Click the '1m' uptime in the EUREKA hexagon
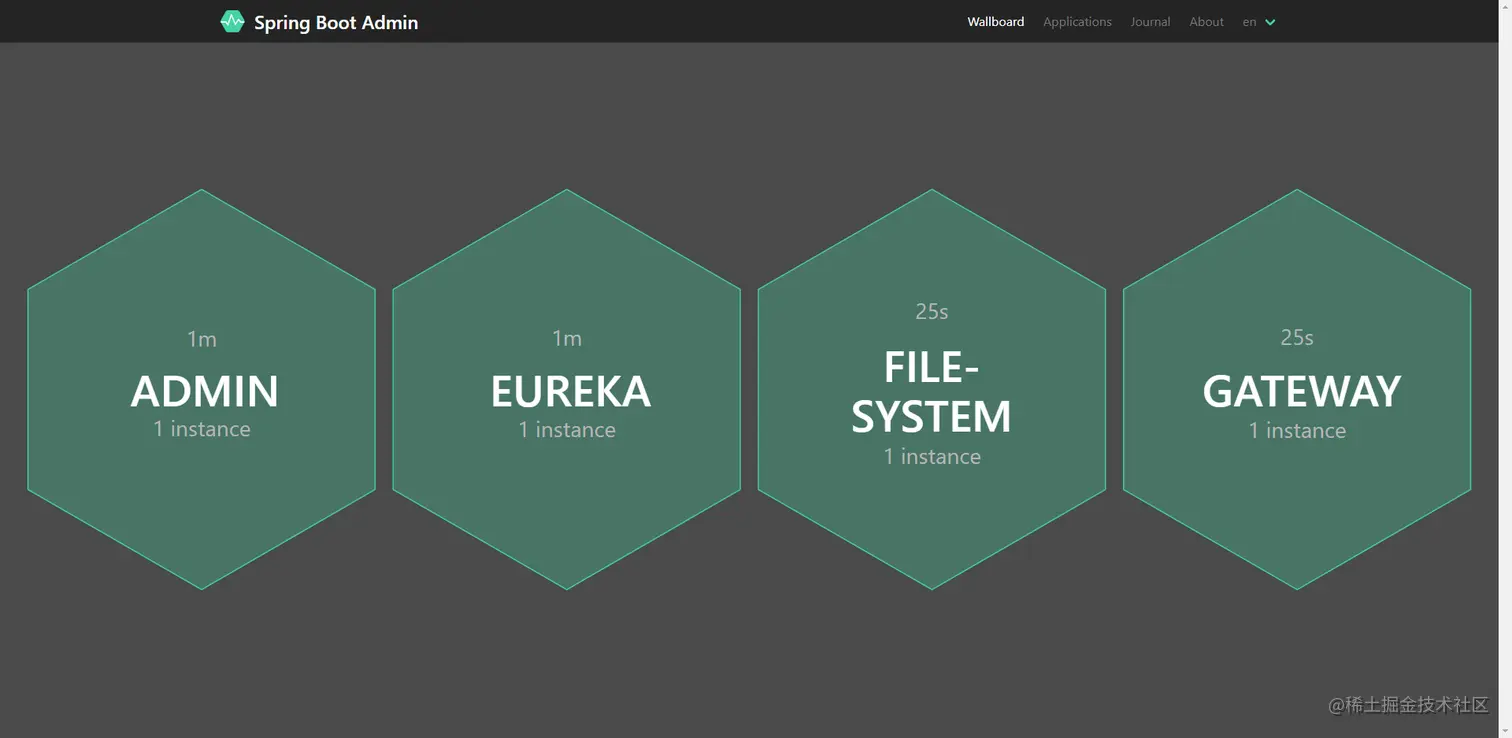This screenshot has width=1512, height=738. point(567,339)
